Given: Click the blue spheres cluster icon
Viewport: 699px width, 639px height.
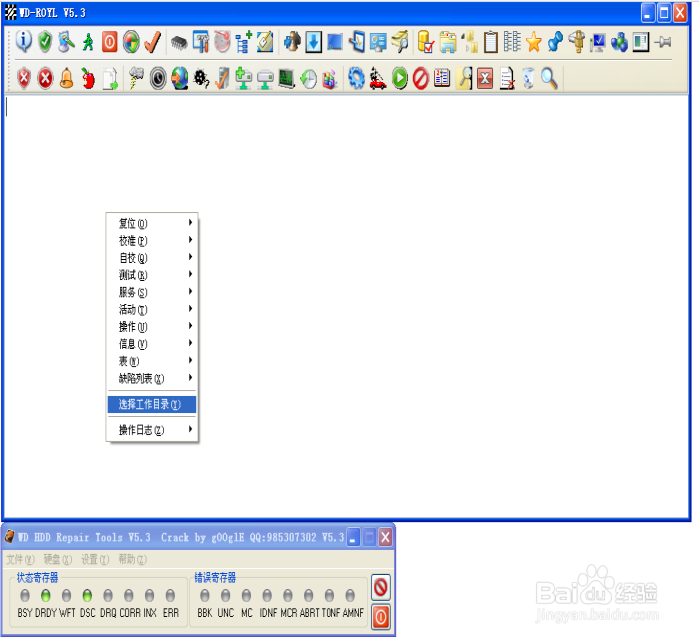Looking at the screenshot, I should [x=620, y=42].
